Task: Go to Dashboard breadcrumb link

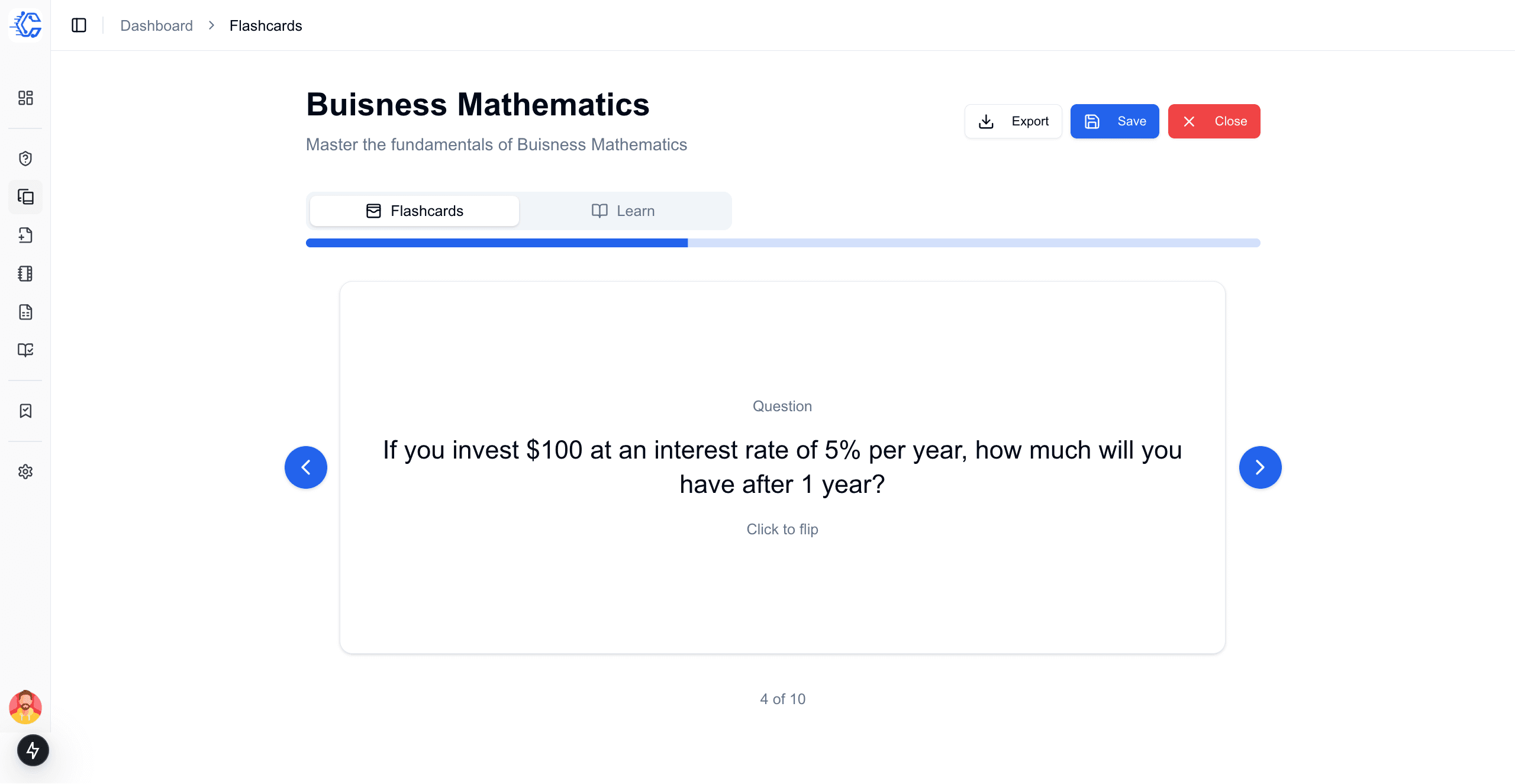Action: (x=156, y=25)
